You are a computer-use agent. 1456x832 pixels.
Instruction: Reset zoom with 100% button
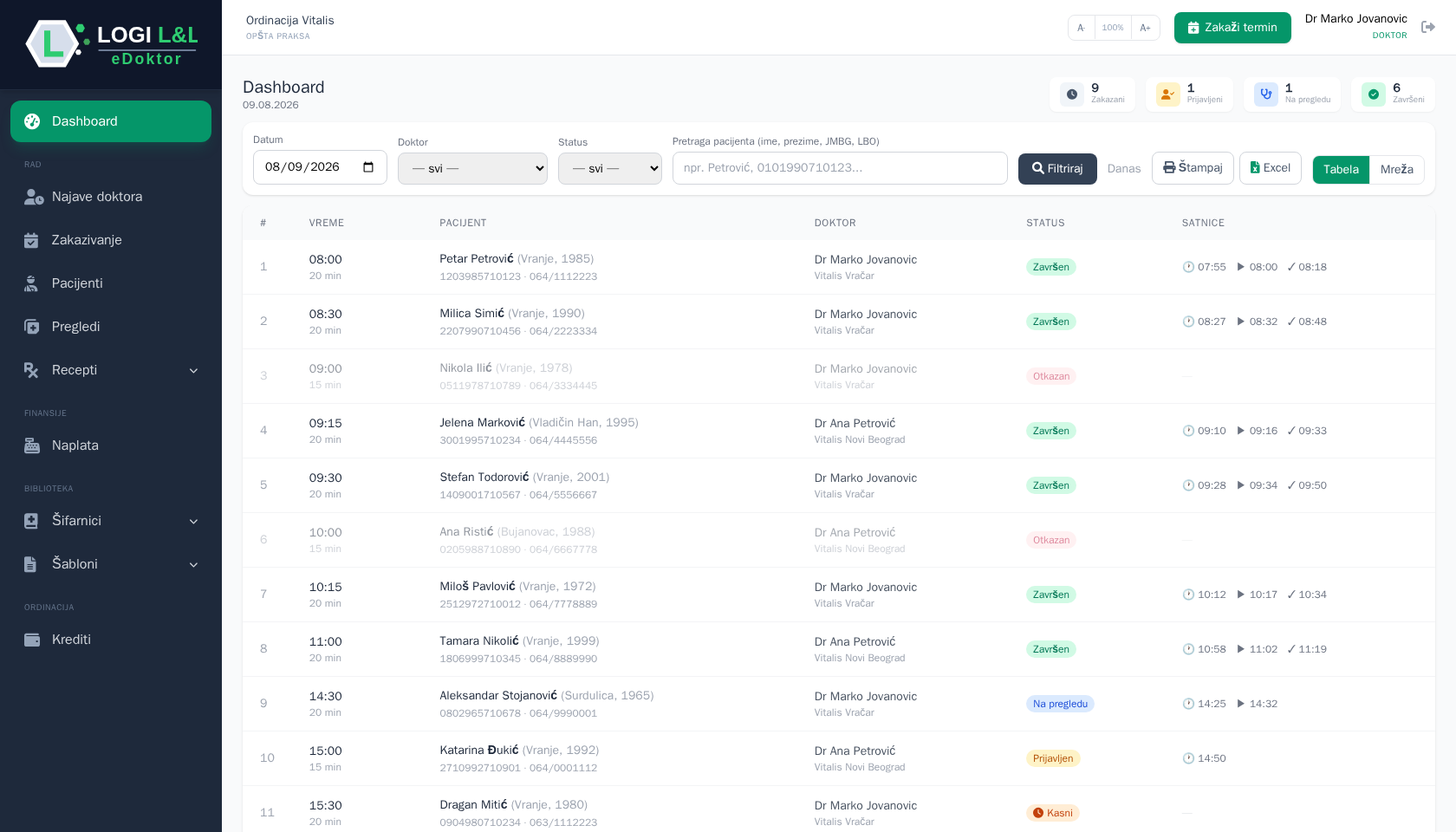point(1113,28)
